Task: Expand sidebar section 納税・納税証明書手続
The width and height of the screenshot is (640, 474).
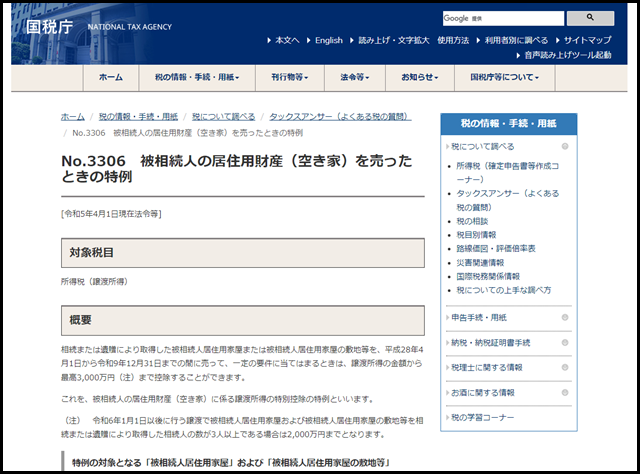Action: 491,343
